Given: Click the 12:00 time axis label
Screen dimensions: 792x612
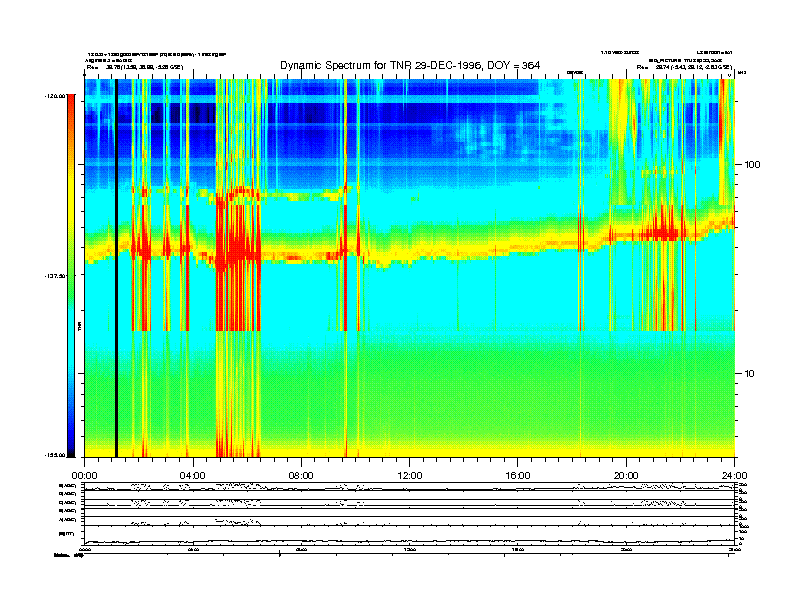Looking at the screenshot, I should (410, 476).
